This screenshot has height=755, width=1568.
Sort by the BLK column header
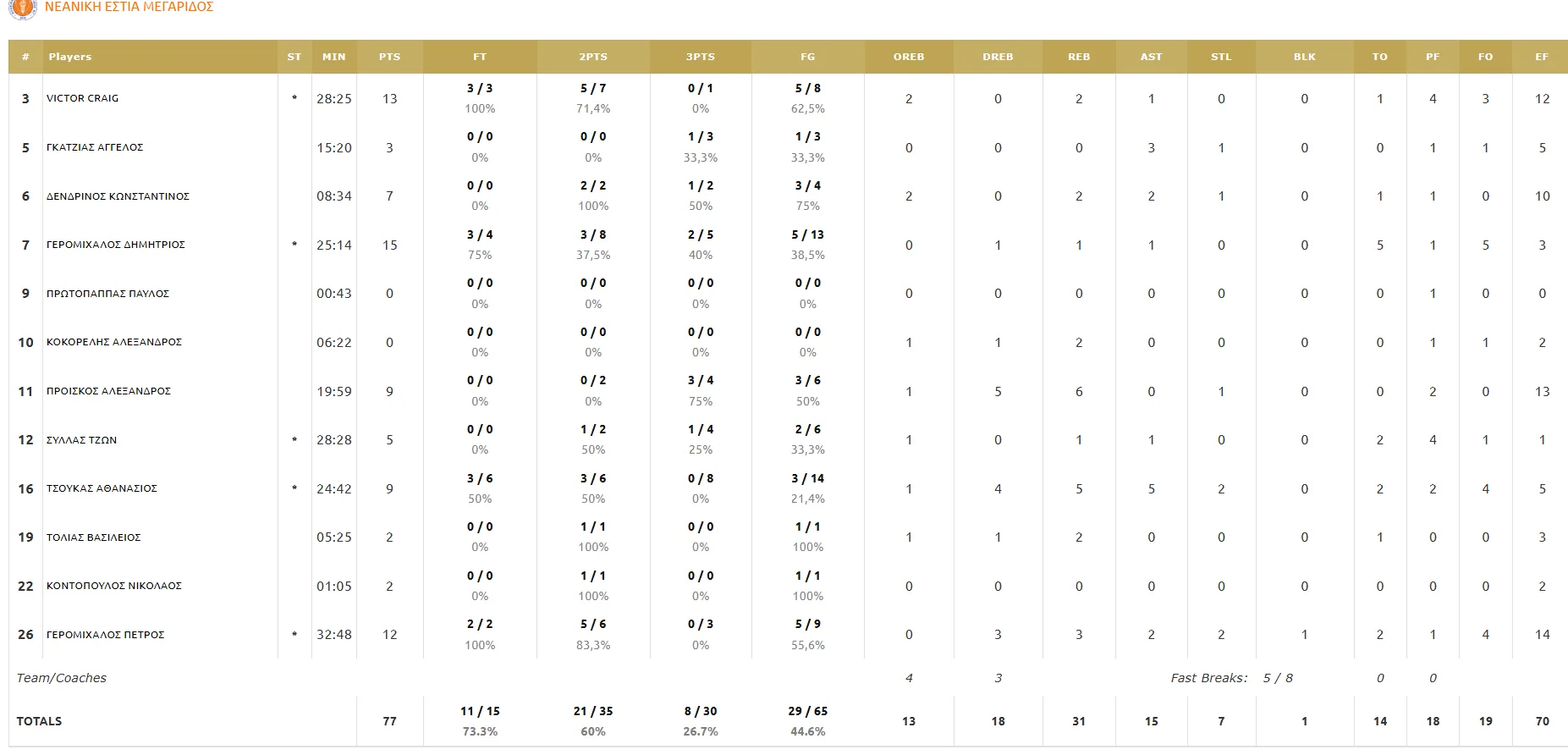1304,57
